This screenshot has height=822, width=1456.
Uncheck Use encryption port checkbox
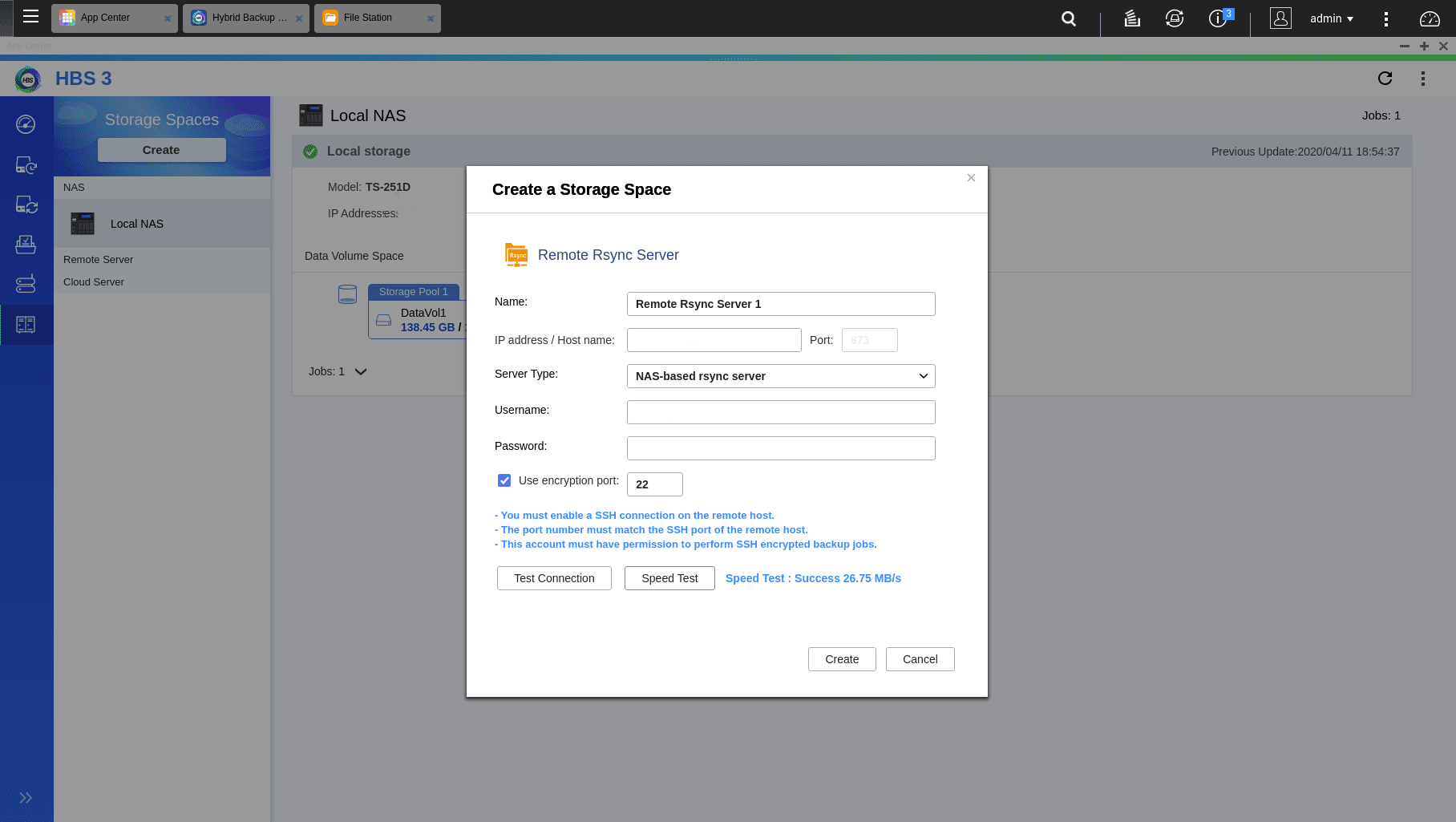[x=504, y=480]
